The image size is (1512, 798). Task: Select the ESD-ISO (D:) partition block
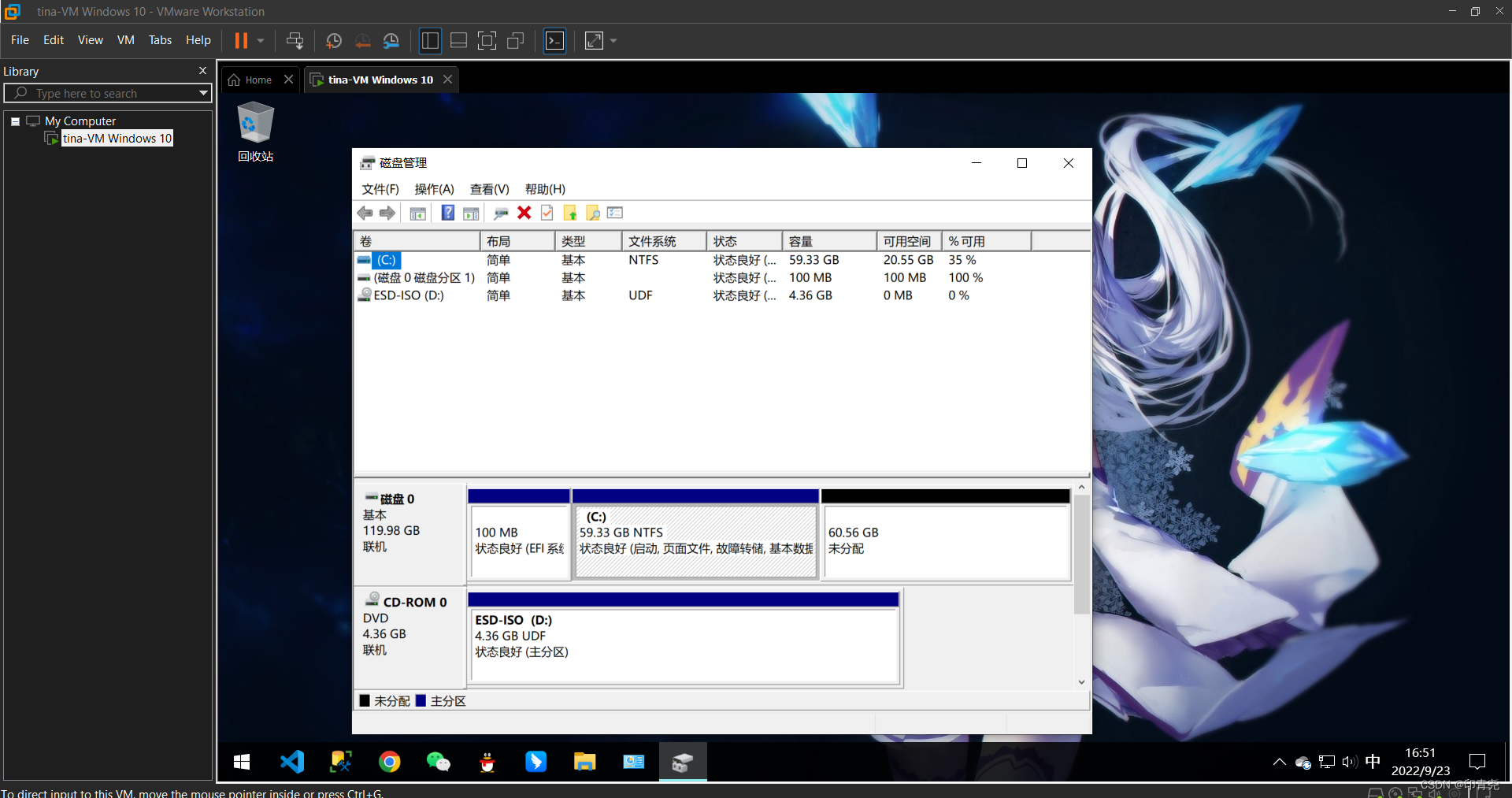click(684, 638)
